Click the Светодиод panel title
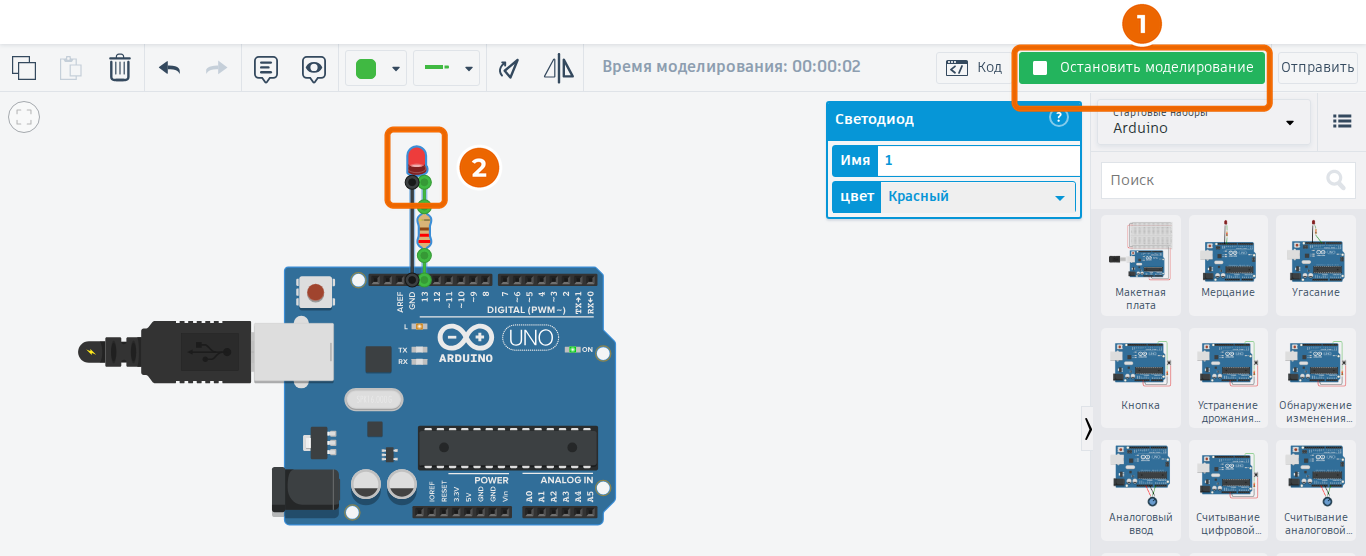This screenshot has height=556, width=1366. [x=874, y=119]
